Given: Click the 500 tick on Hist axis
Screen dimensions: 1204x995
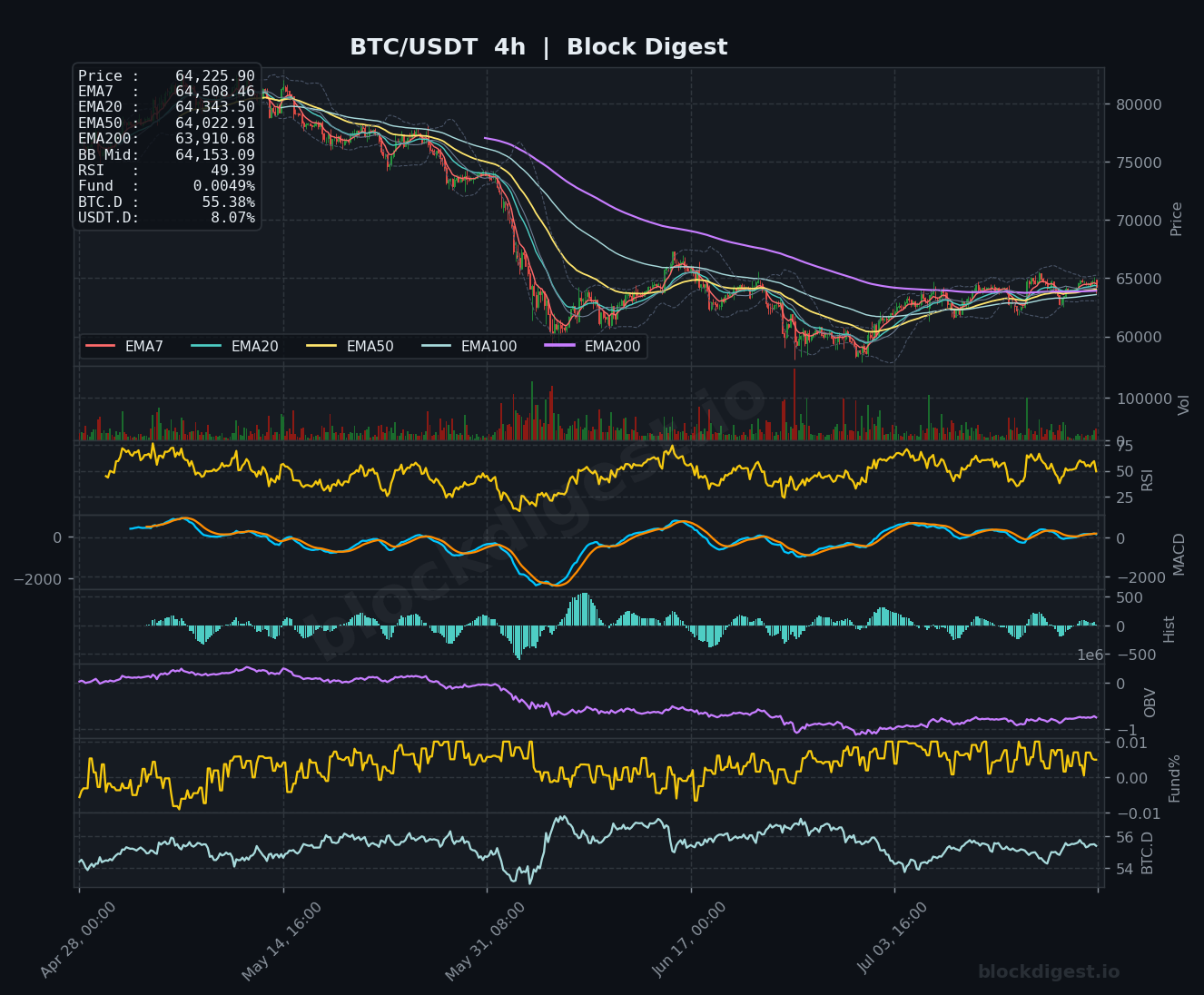Looking at the screenshot, I should 1128,597.
